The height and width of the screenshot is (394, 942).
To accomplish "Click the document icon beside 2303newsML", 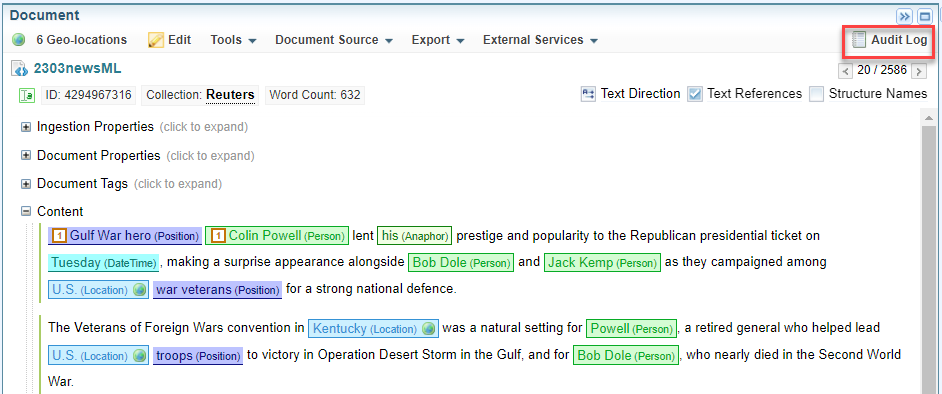I will (20, 69).
